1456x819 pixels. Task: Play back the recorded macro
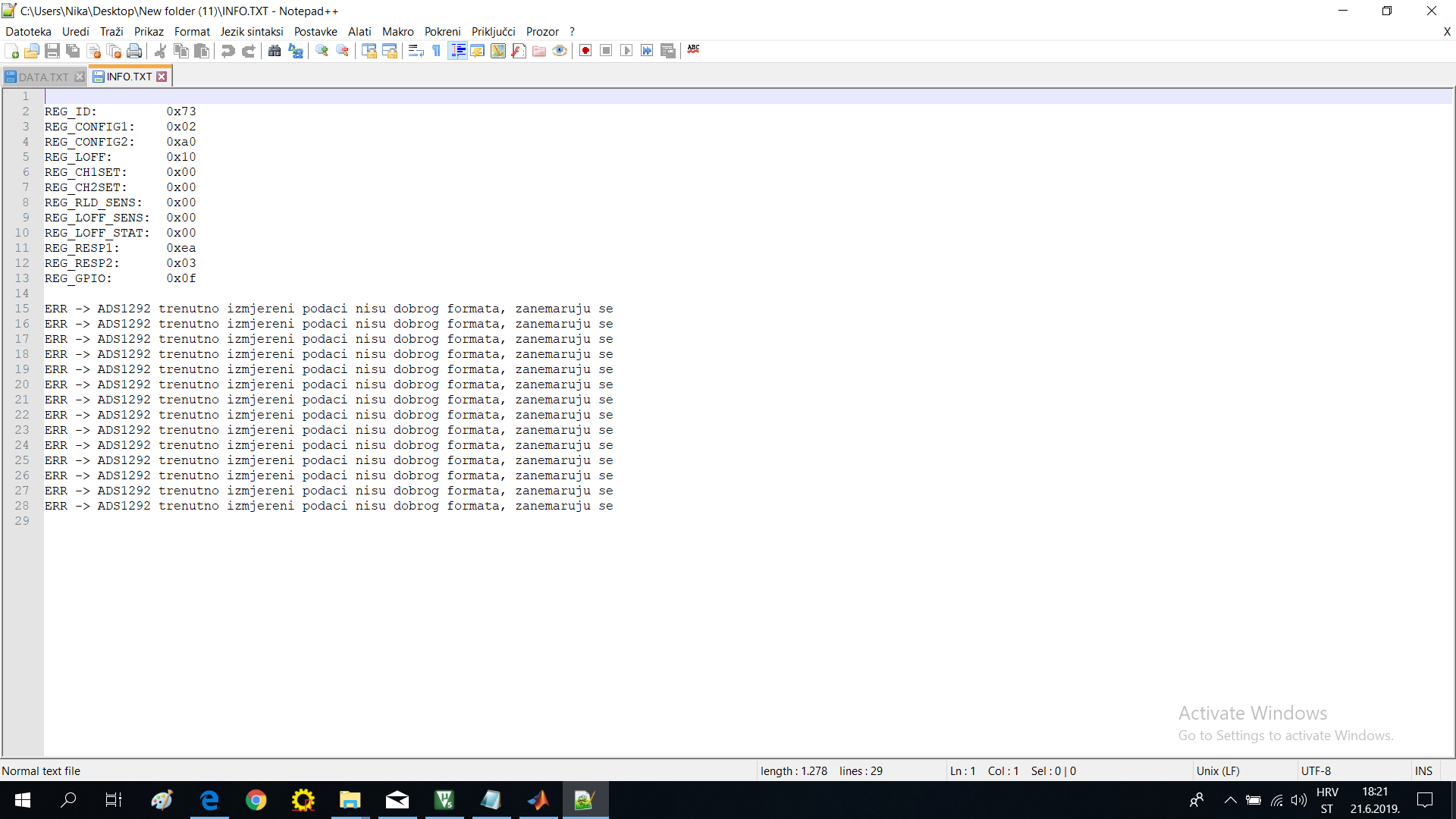626,51
